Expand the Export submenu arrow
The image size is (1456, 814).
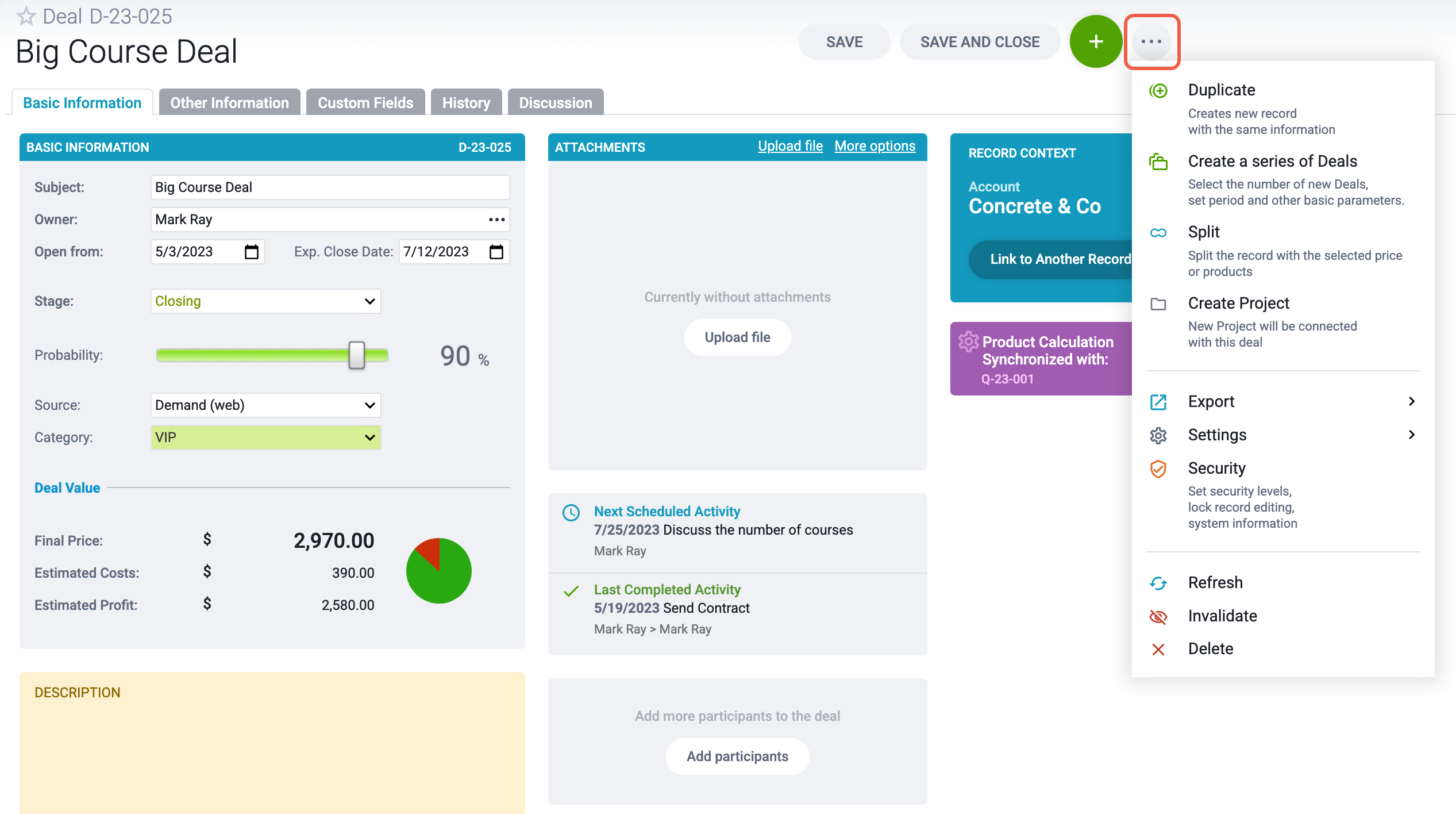[1412, 401]
